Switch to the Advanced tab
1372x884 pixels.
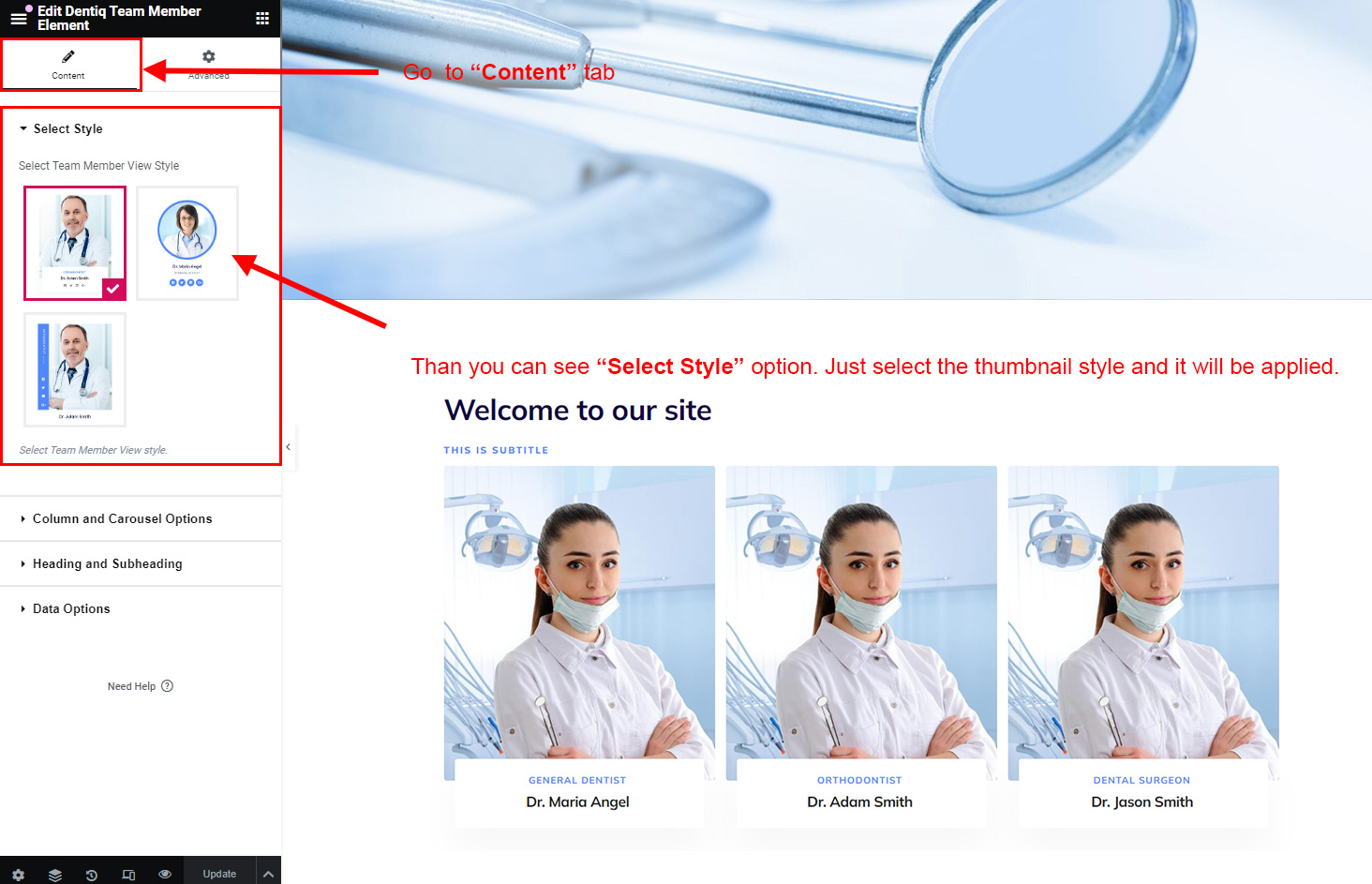pyautogui.click(x=209, y=64)
